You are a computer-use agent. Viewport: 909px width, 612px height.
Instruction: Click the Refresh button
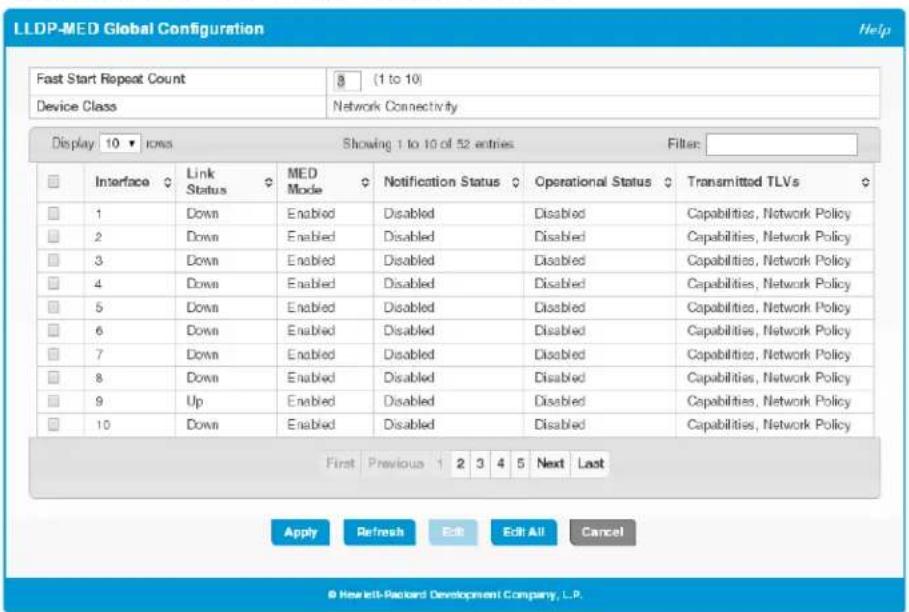[x=380, y=532]
